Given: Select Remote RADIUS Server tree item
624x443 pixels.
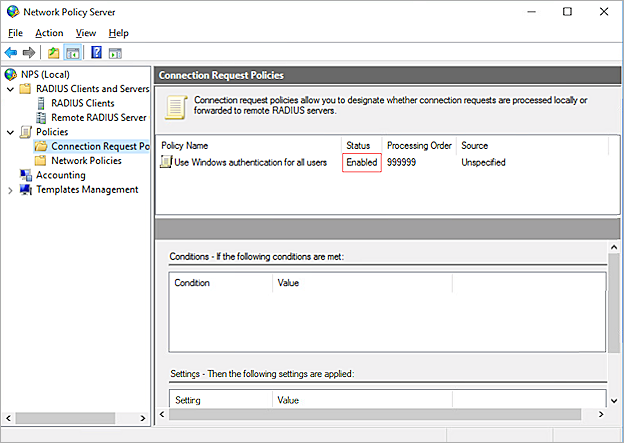Looking at the screenshot, I should point(99,117).
